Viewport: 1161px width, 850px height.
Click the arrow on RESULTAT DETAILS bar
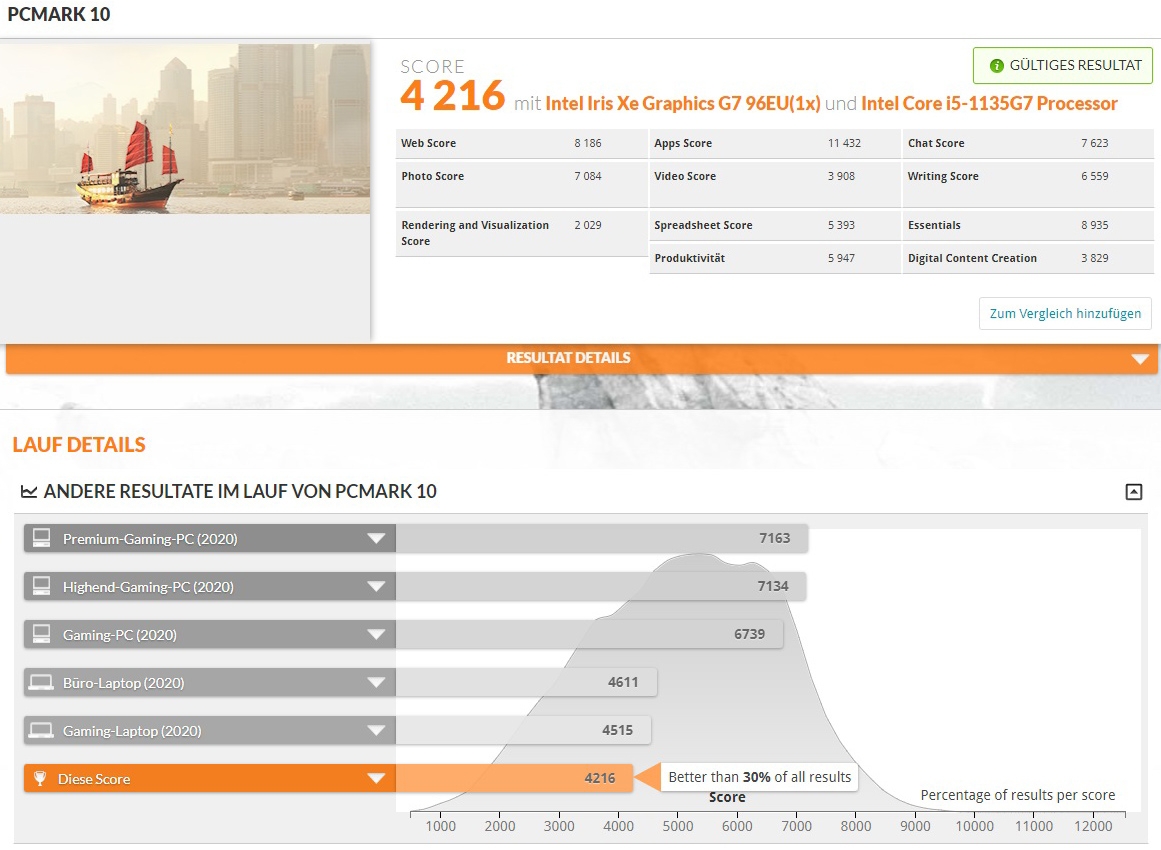[x=1140, y=359]
